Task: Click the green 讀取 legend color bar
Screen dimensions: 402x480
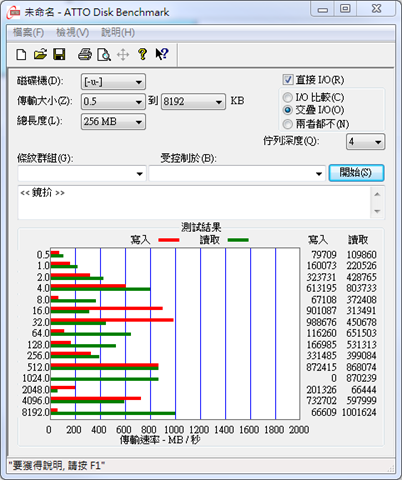Action: (238, 240)
